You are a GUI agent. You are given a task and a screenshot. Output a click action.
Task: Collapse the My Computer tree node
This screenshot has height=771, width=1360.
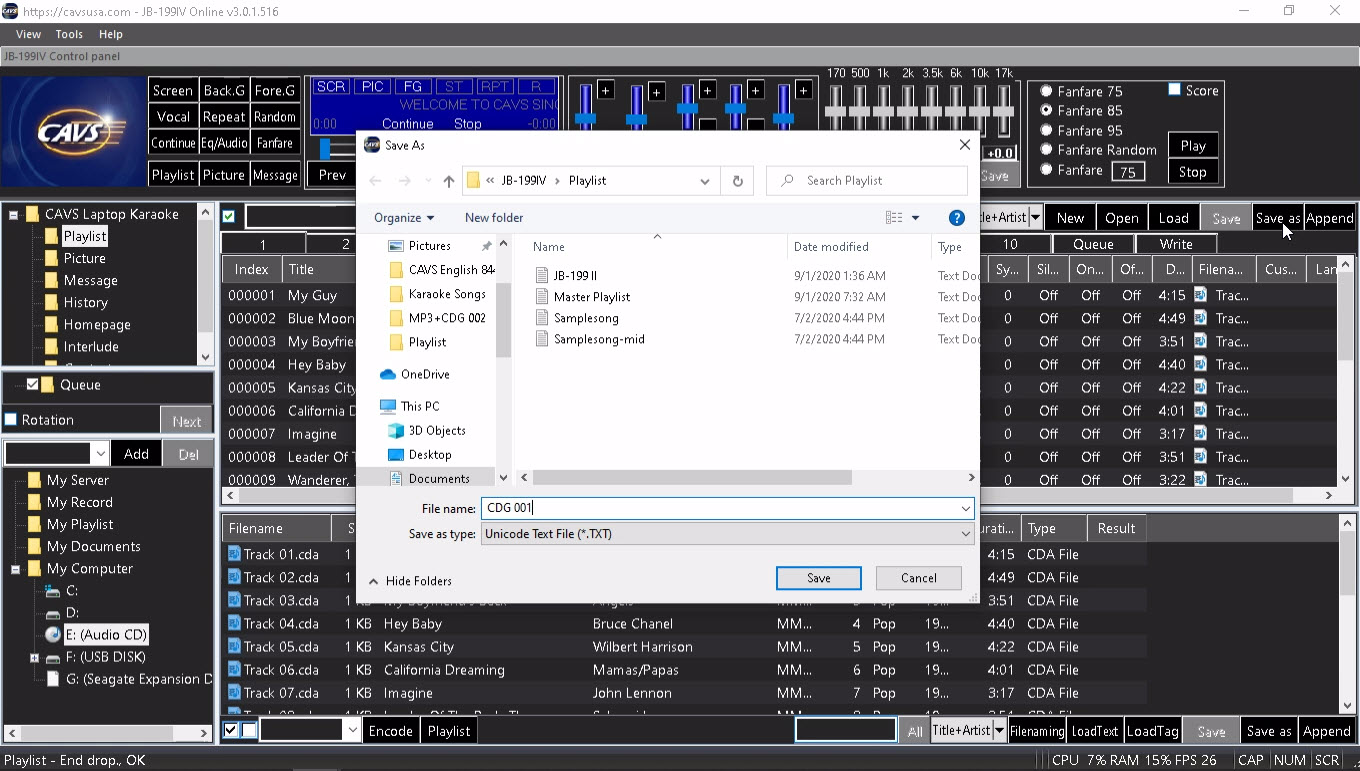point(14,569)
